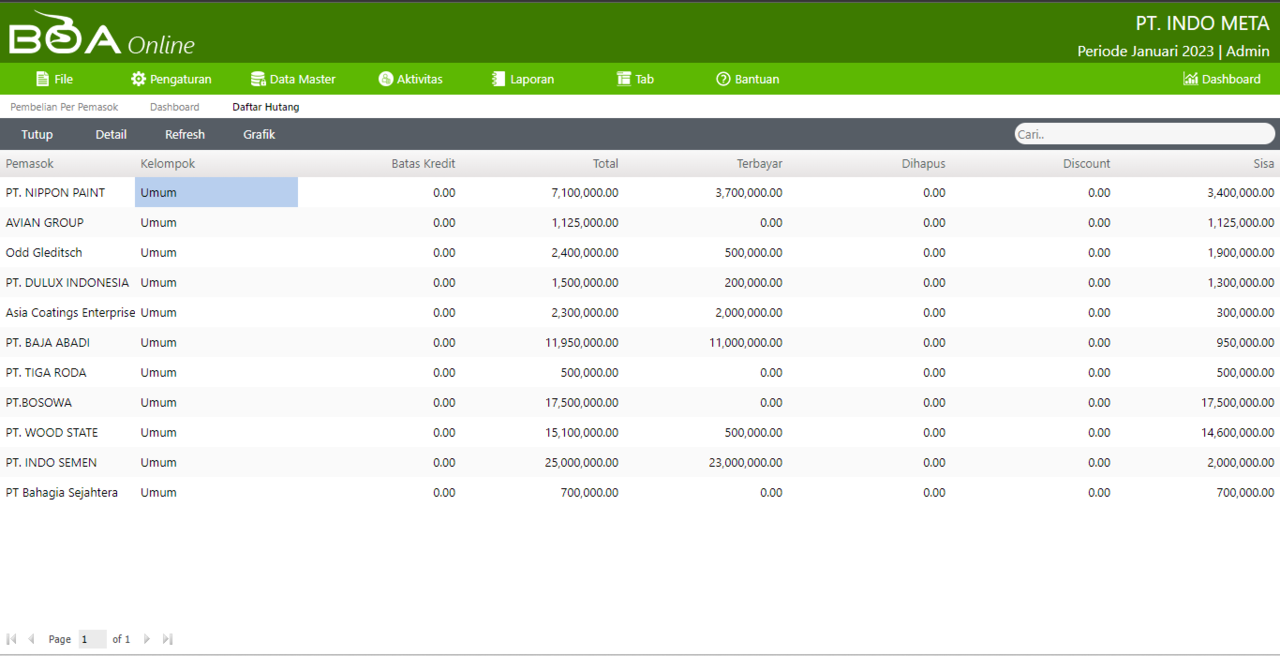Click the Data Master database icon

(x=258, y=79)
